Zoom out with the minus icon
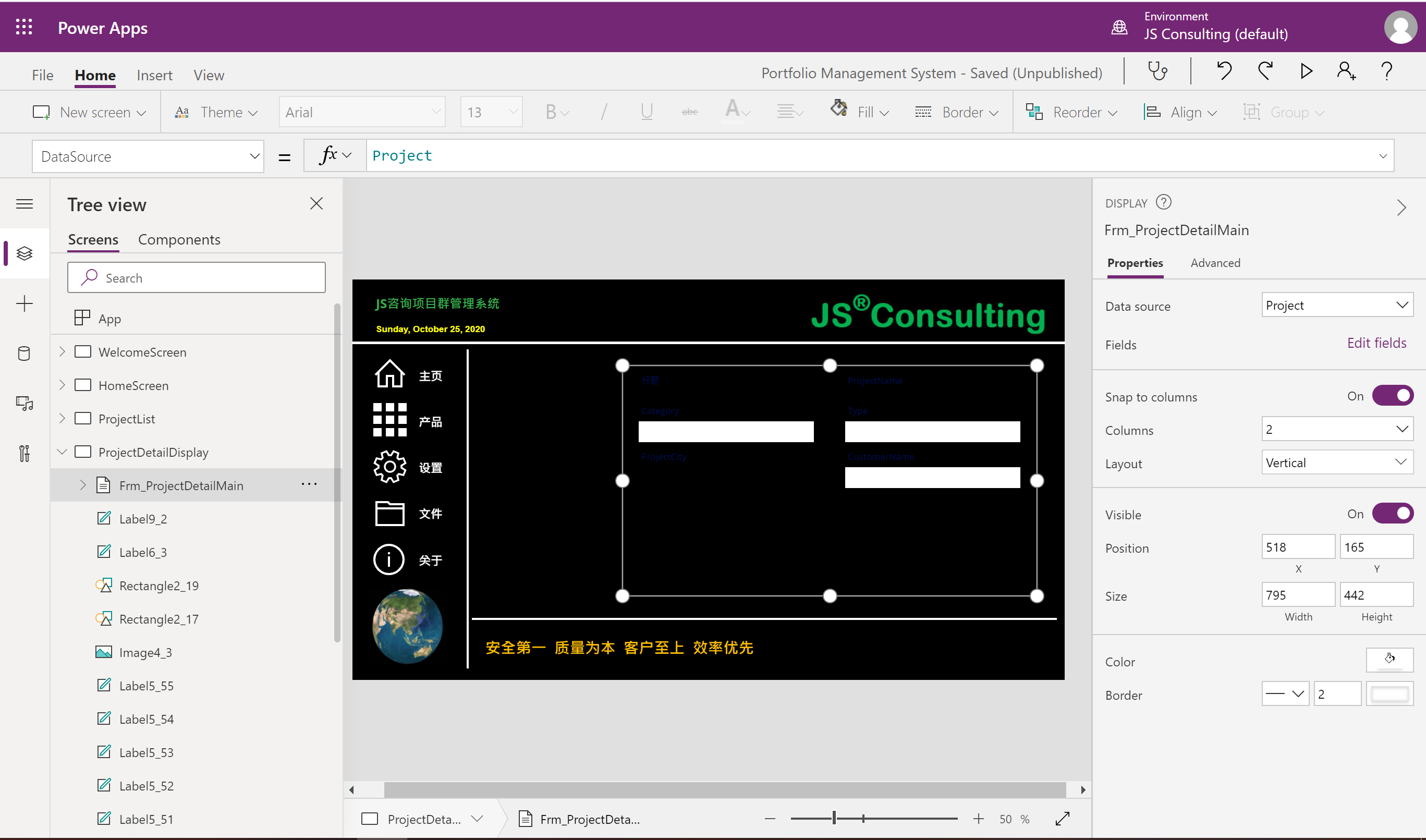Image resolution: width=1426 pixels, height=840 pixels. tap(770, 819)
